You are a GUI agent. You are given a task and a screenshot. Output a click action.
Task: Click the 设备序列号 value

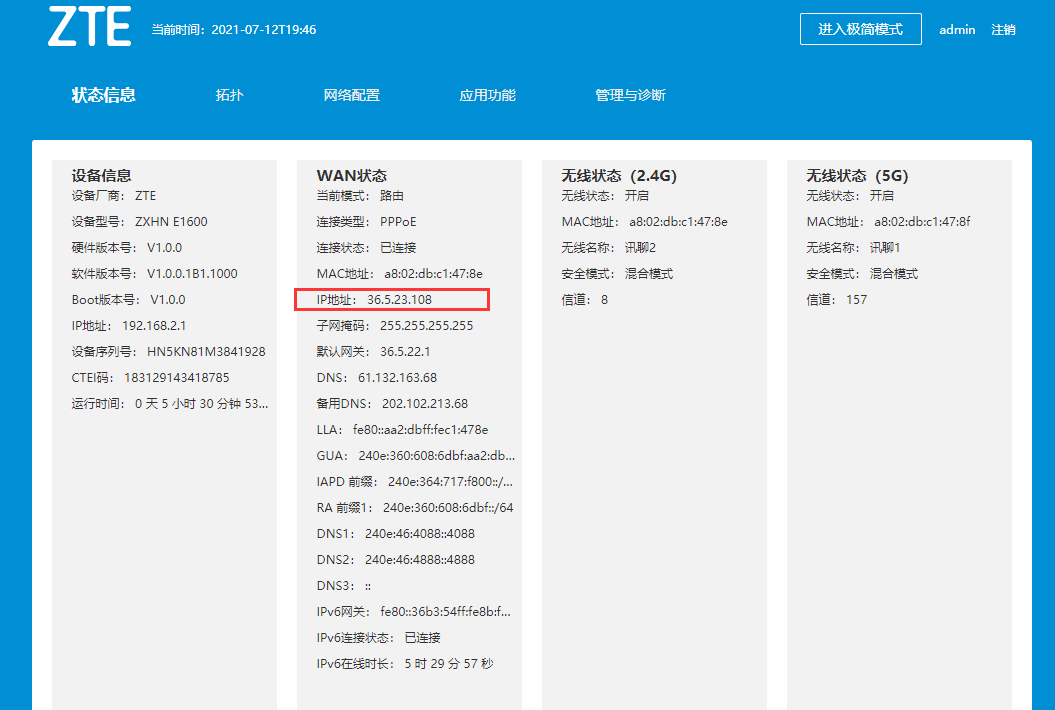206,352
